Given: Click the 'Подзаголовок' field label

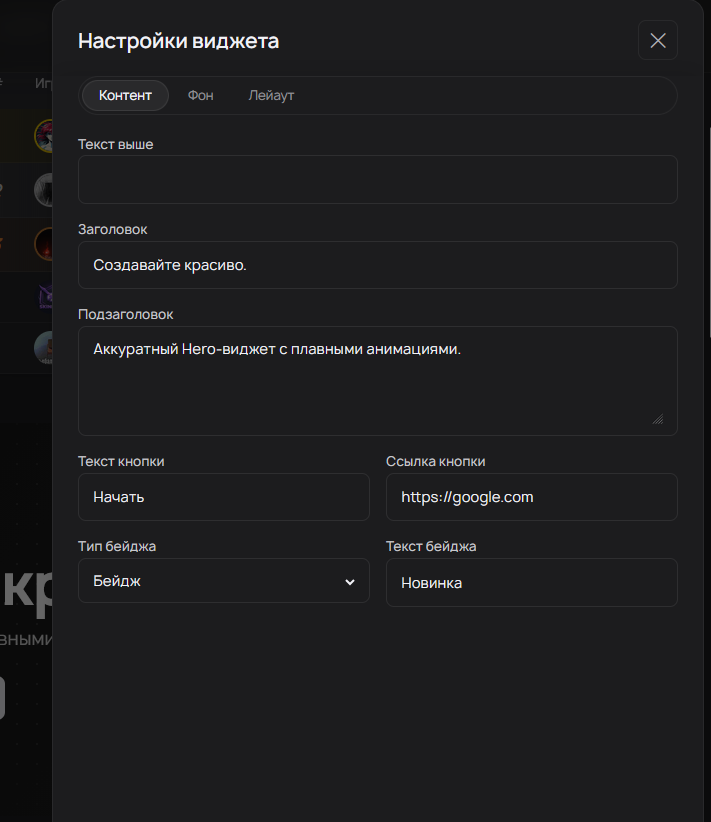Looking at the screenshot, I should click(125, 314).
